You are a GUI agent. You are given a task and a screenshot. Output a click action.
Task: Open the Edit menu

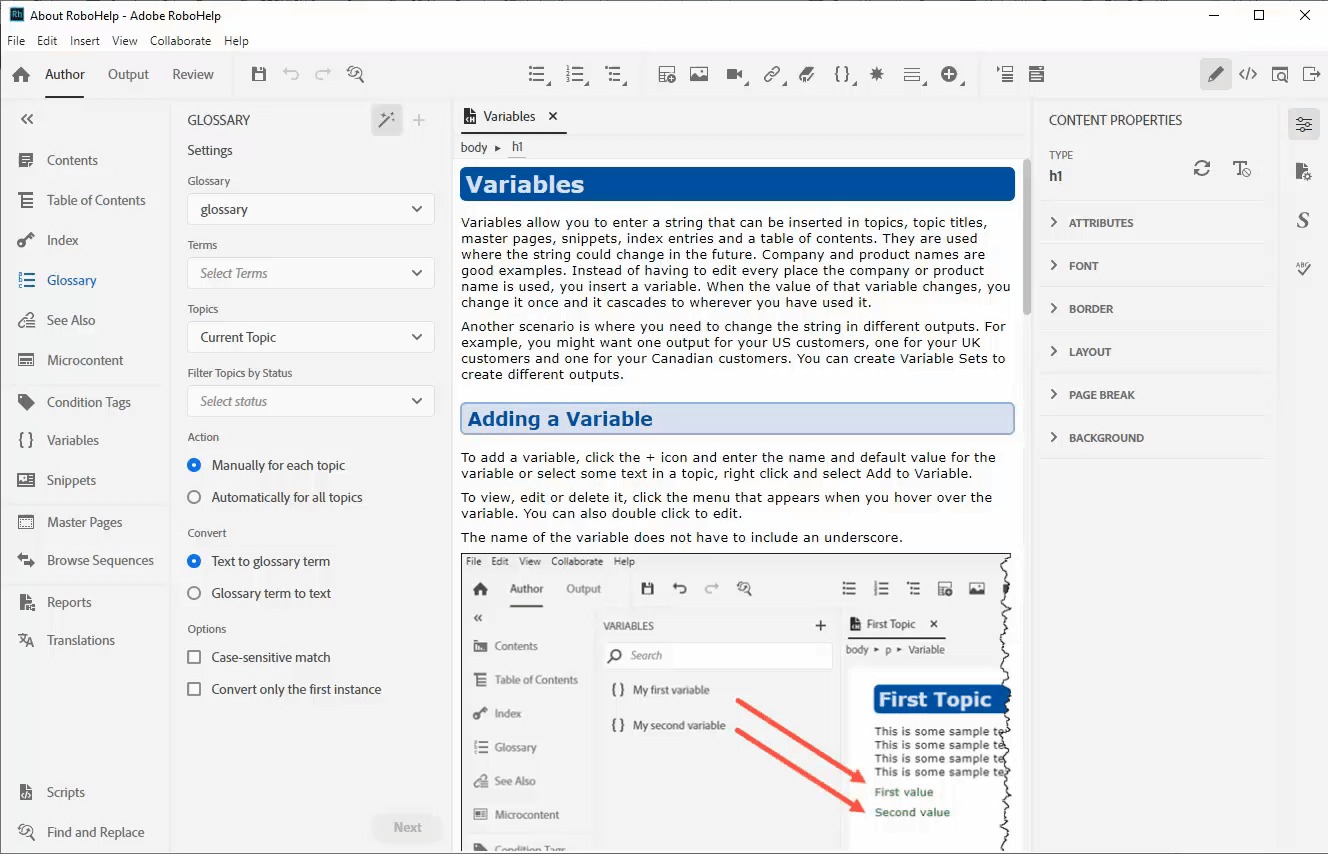(x=47, y=41)
